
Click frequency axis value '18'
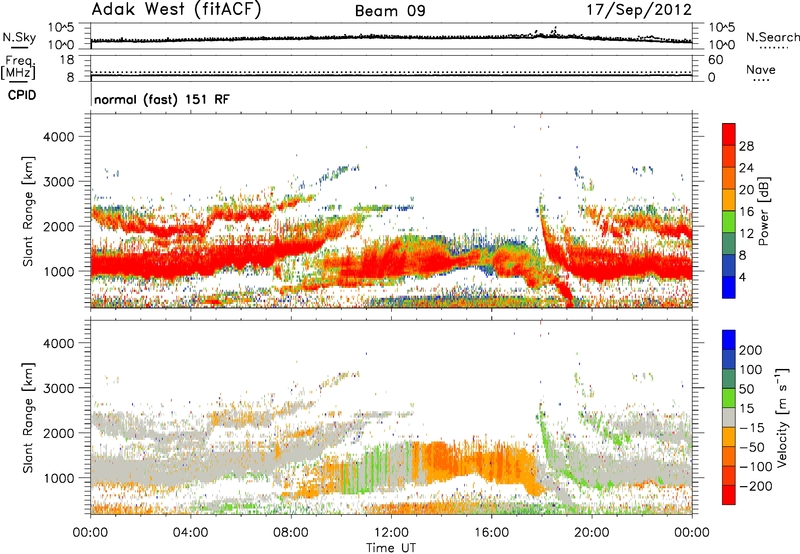coord(67,60)
